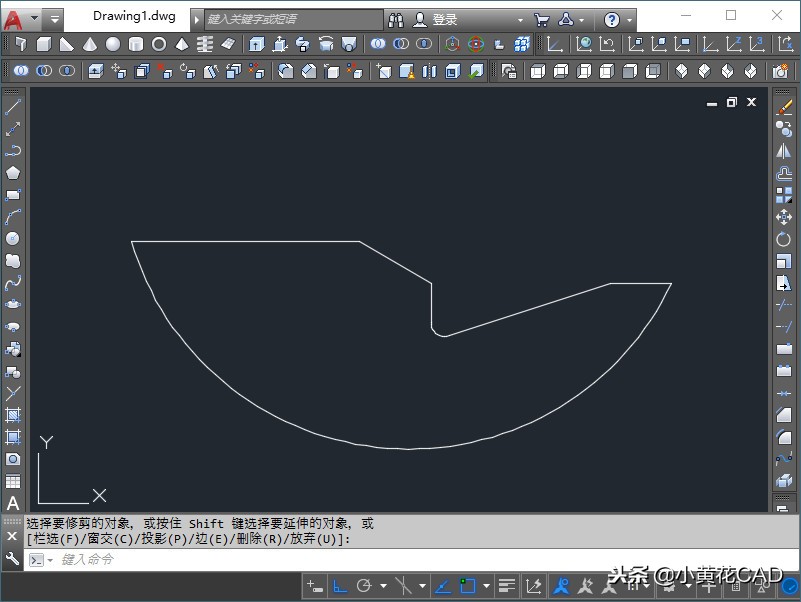Pick the Table tool in left toolbar
Image resolution: width=801 pixels, height=602 pixels.
13,481
